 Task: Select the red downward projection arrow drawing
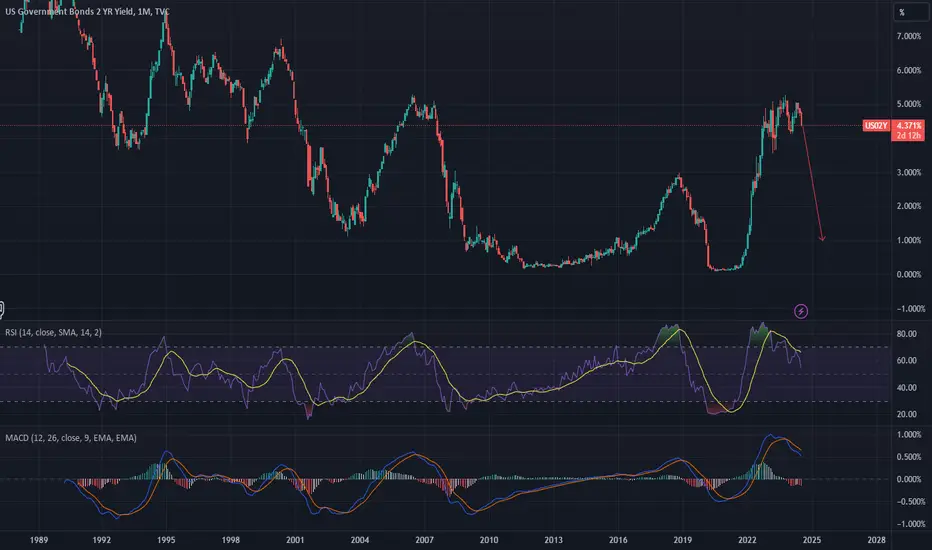point(812,181)
